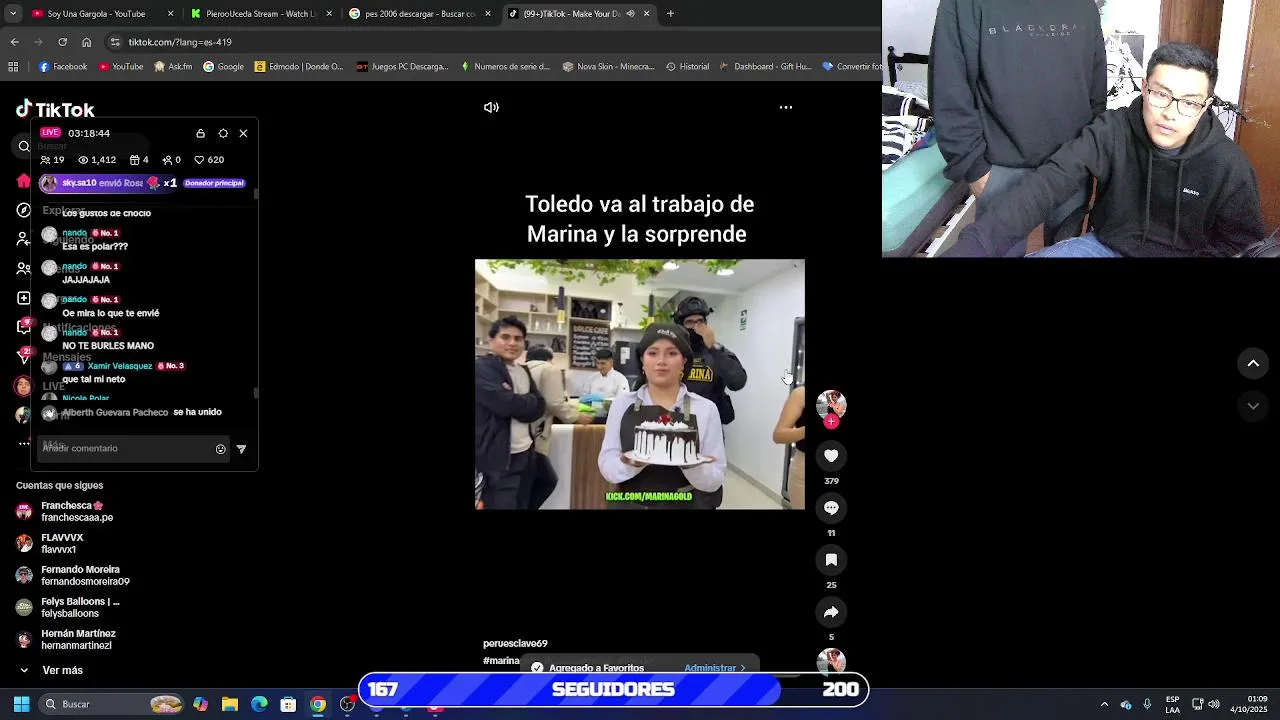Open 'Juegos PC Descarga...' bookmark

[402, 67]
